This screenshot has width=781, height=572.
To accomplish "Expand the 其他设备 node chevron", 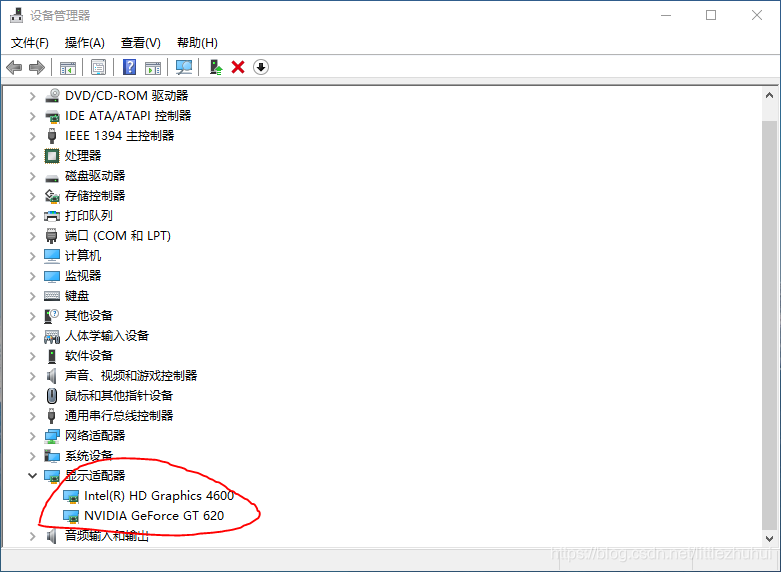I will (x=32, y=316).
